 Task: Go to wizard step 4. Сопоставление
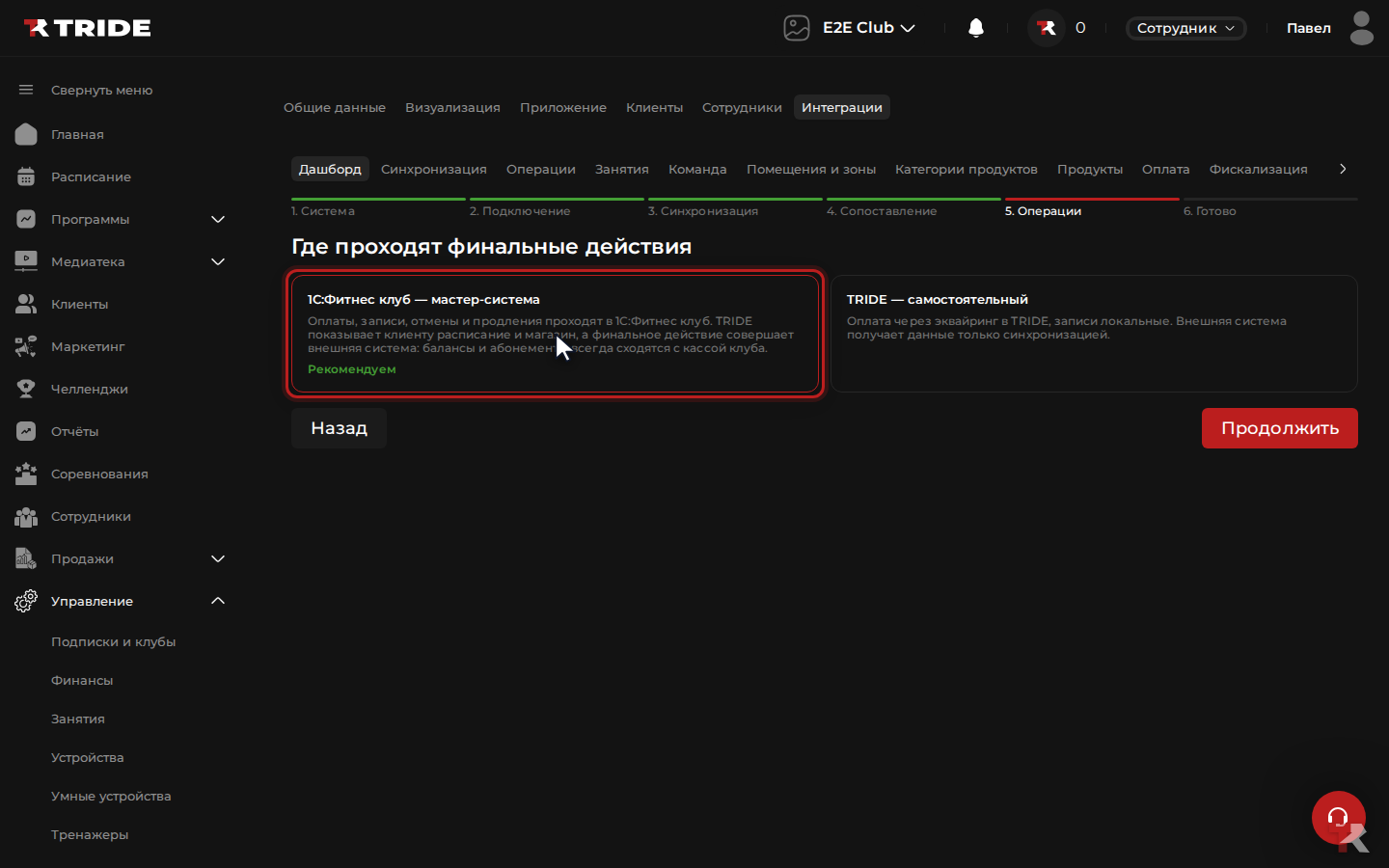tap(913, 208)
